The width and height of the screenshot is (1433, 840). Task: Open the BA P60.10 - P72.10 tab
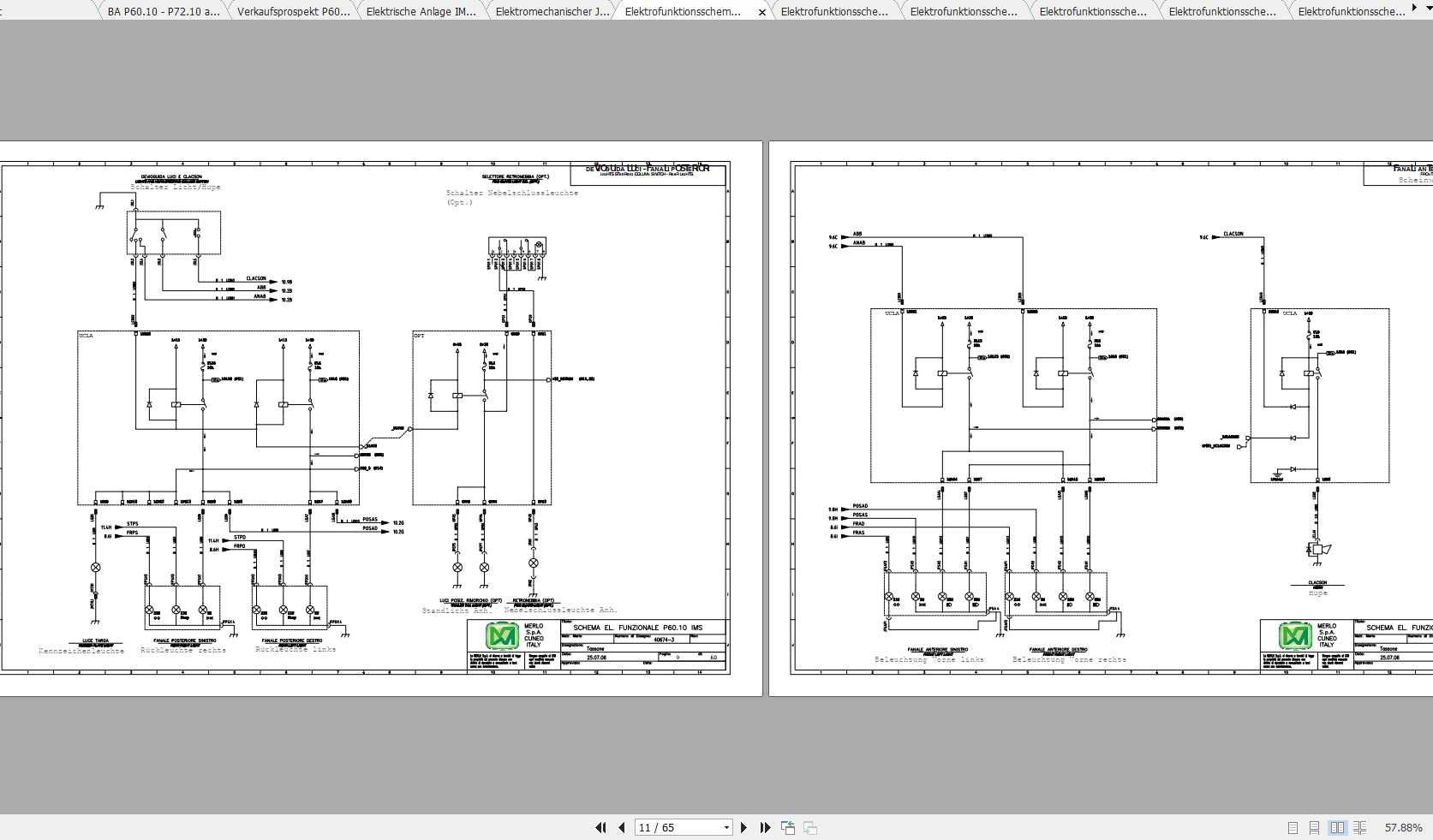click(163, 12)
